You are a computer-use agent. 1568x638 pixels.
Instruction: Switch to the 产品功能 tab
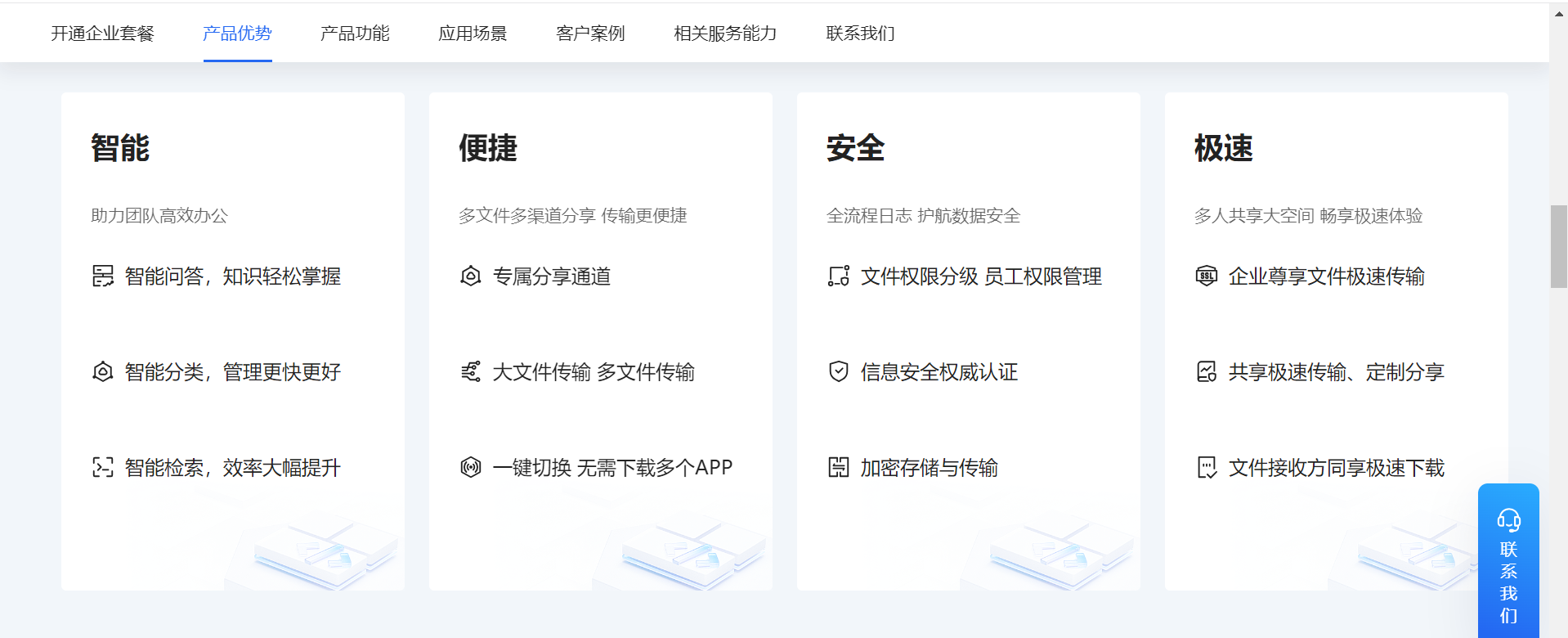pyautogui.click(x=355, y=34)
